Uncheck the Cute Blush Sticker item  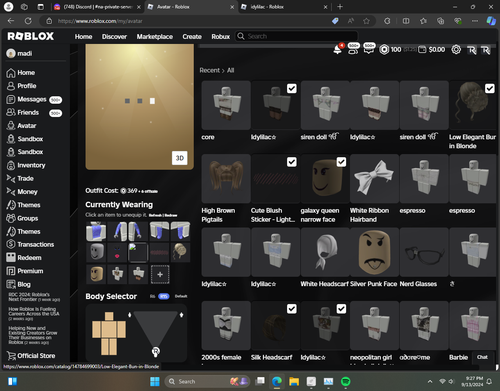coord(292,162)
